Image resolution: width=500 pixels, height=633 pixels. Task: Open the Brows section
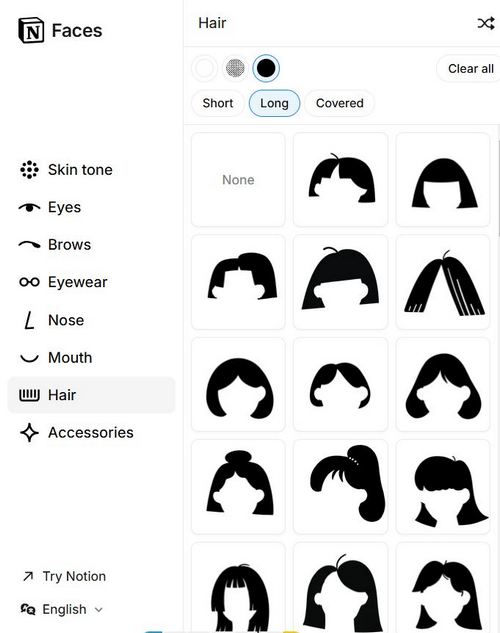coord(55,245)
